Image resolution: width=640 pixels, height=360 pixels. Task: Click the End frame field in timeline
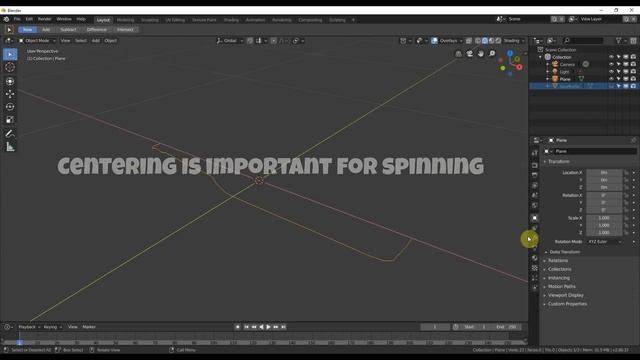(507, 327)
